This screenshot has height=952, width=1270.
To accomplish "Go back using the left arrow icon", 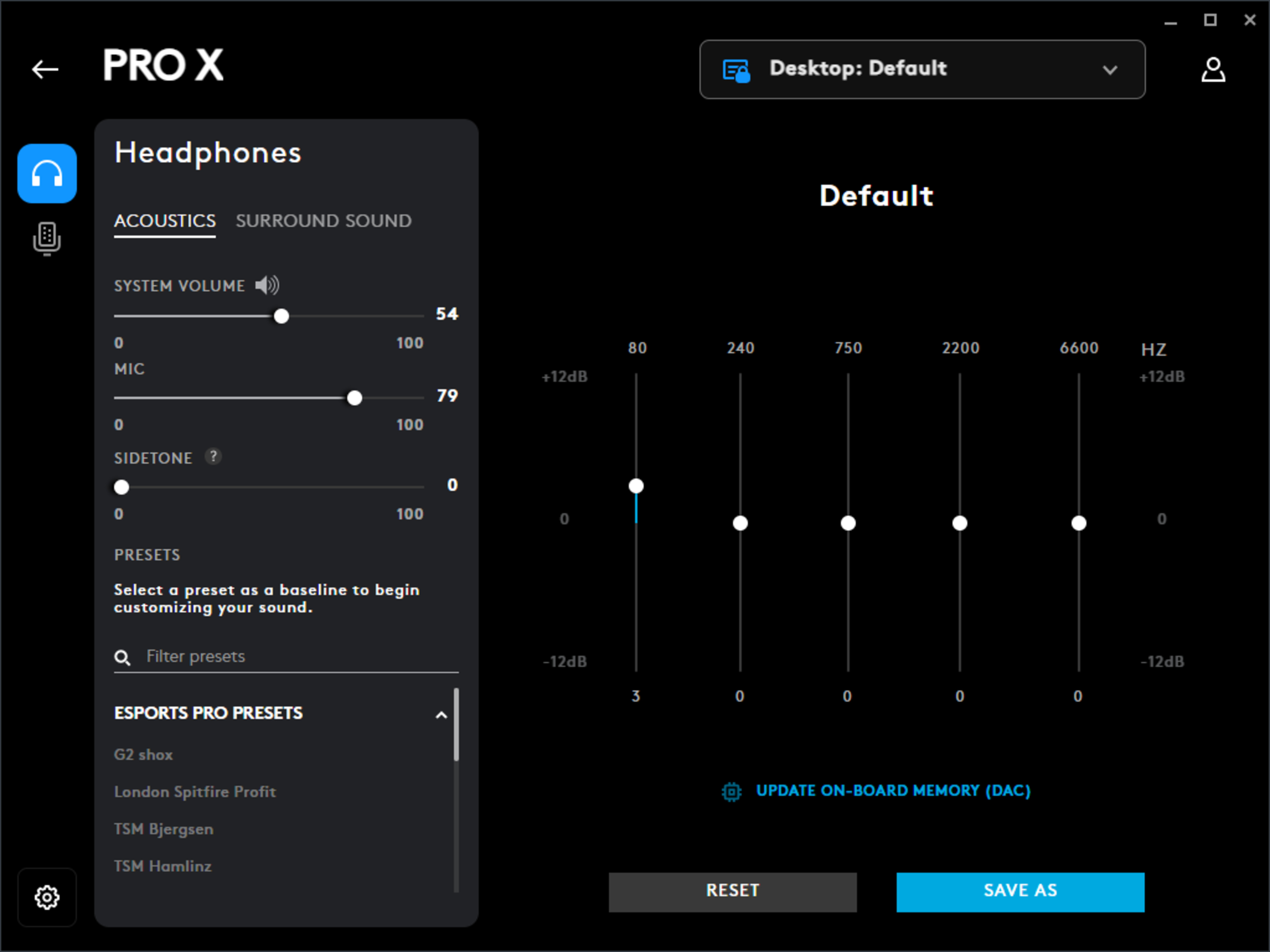I will [x=45, y=69].
